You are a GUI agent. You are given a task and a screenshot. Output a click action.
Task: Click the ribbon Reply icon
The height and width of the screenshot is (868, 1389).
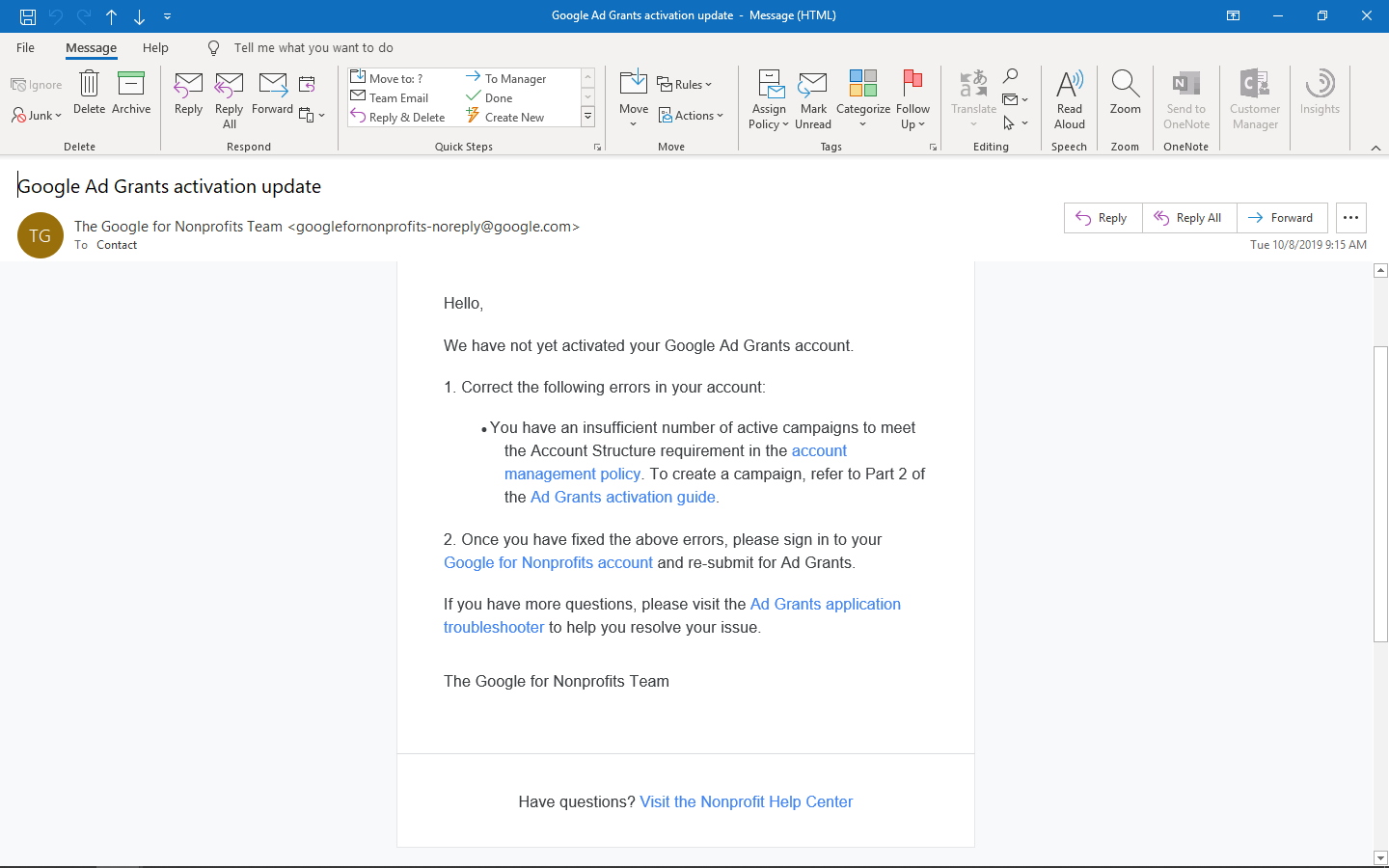[x=188, y=94]
